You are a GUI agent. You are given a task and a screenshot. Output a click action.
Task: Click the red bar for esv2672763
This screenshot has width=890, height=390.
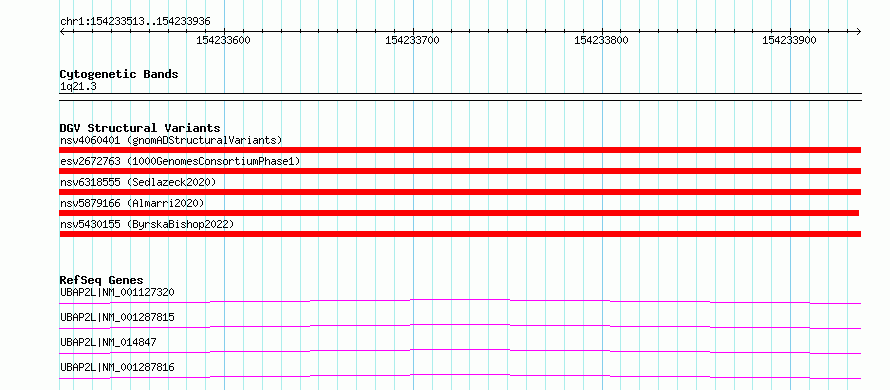[x=460, y=171]
